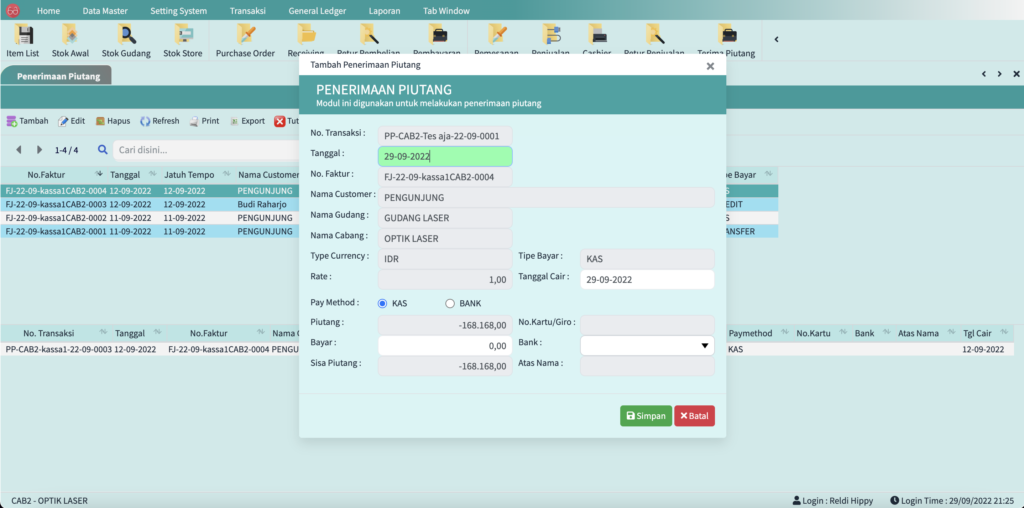
Task: Open the Transaksi menu
Action: (x=248, y=10)
